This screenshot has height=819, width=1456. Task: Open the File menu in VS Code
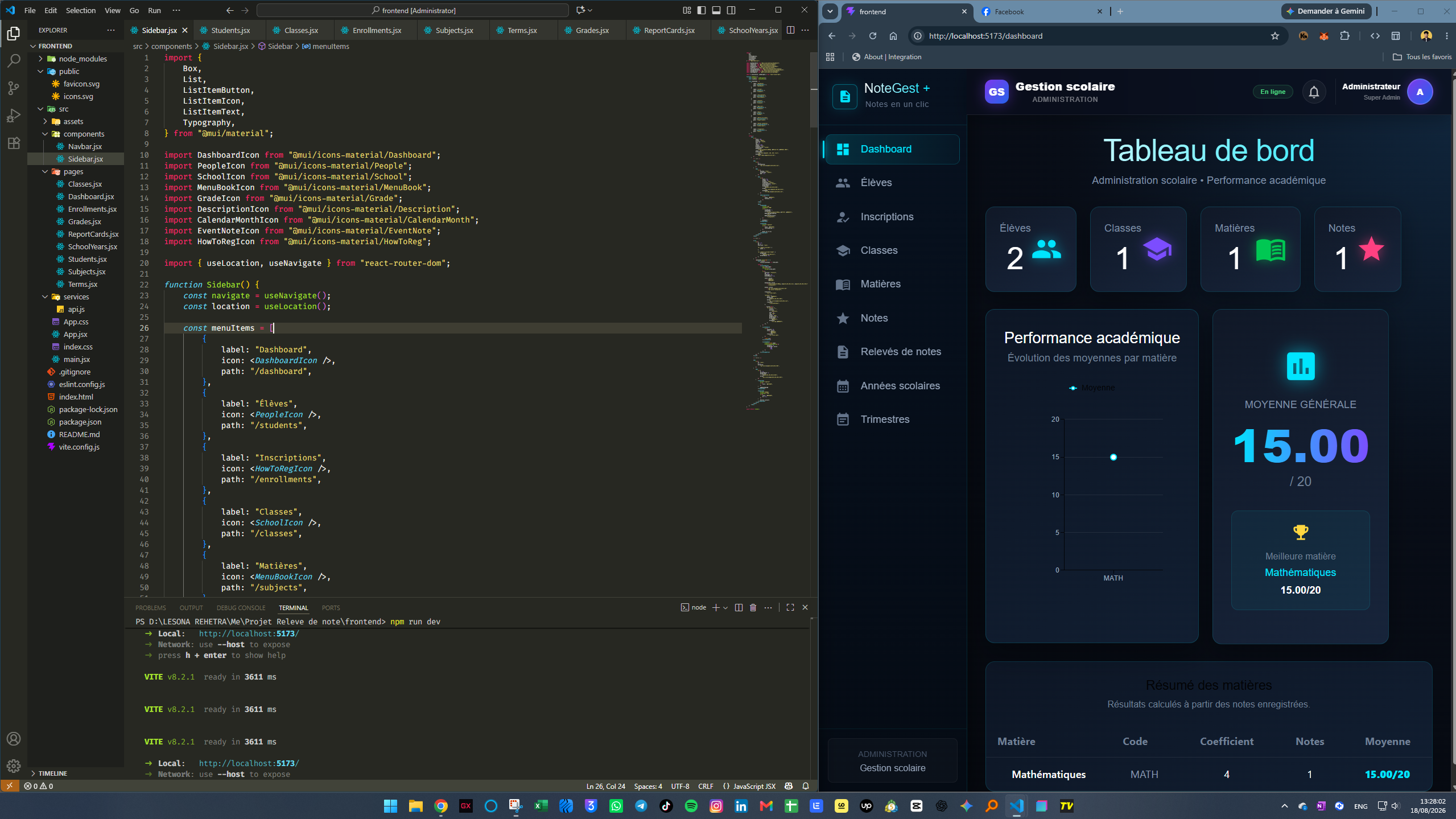[30, 10]
